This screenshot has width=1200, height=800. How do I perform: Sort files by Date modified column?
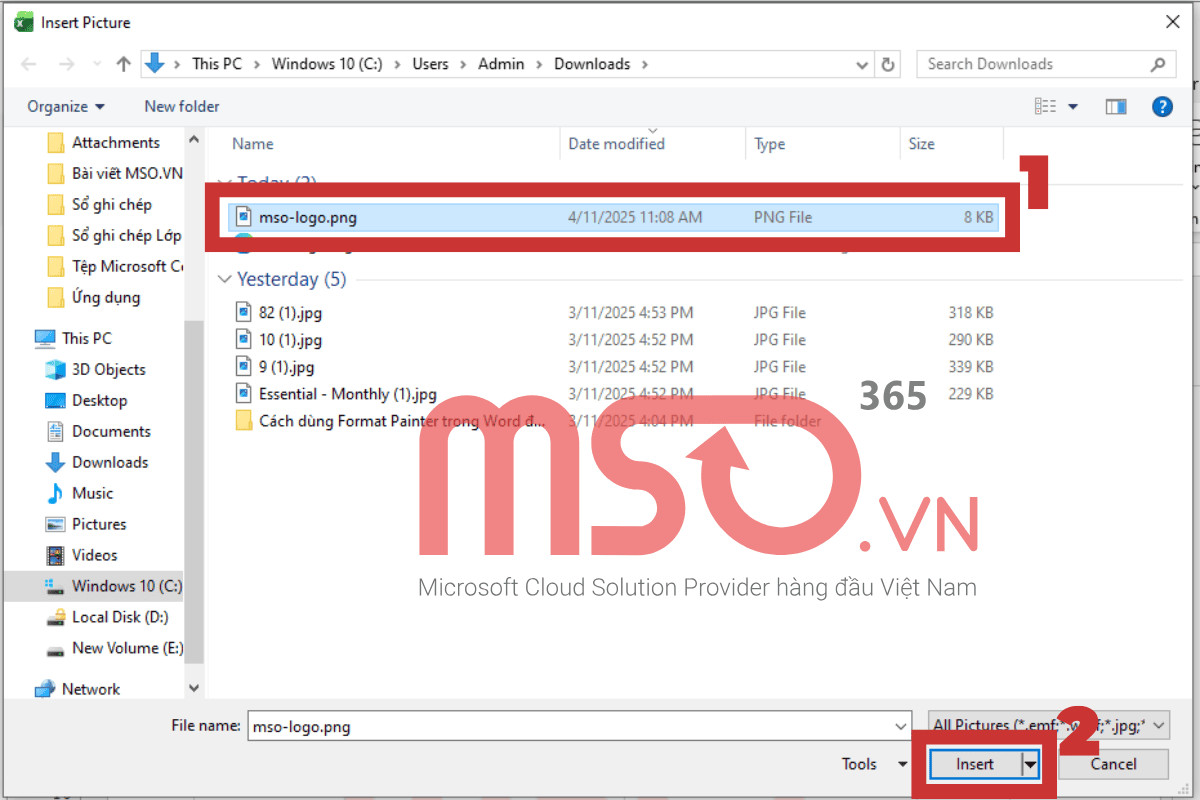(616, 144)
